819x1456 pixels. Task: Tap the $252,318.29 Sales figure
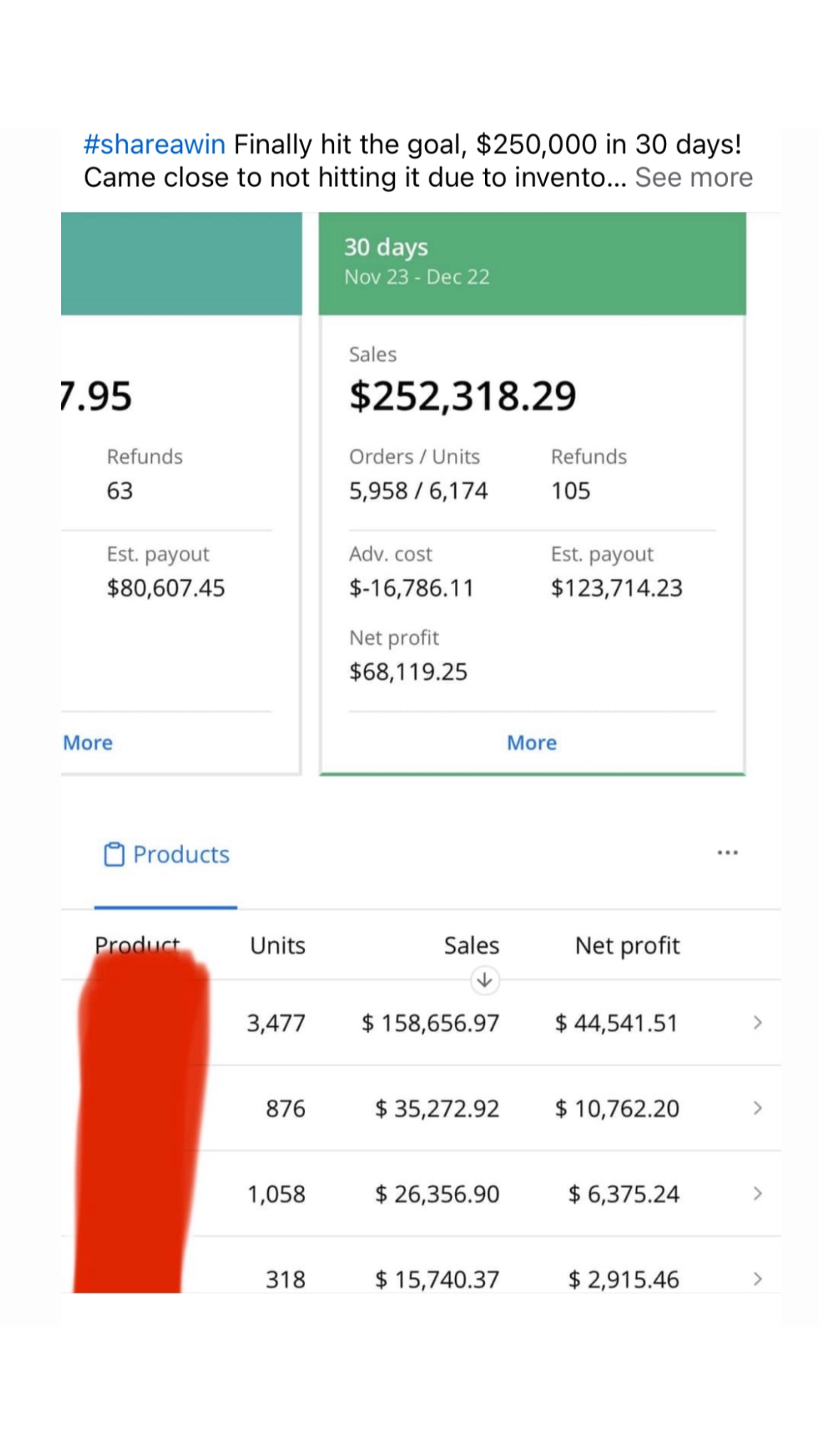[461, 397]
